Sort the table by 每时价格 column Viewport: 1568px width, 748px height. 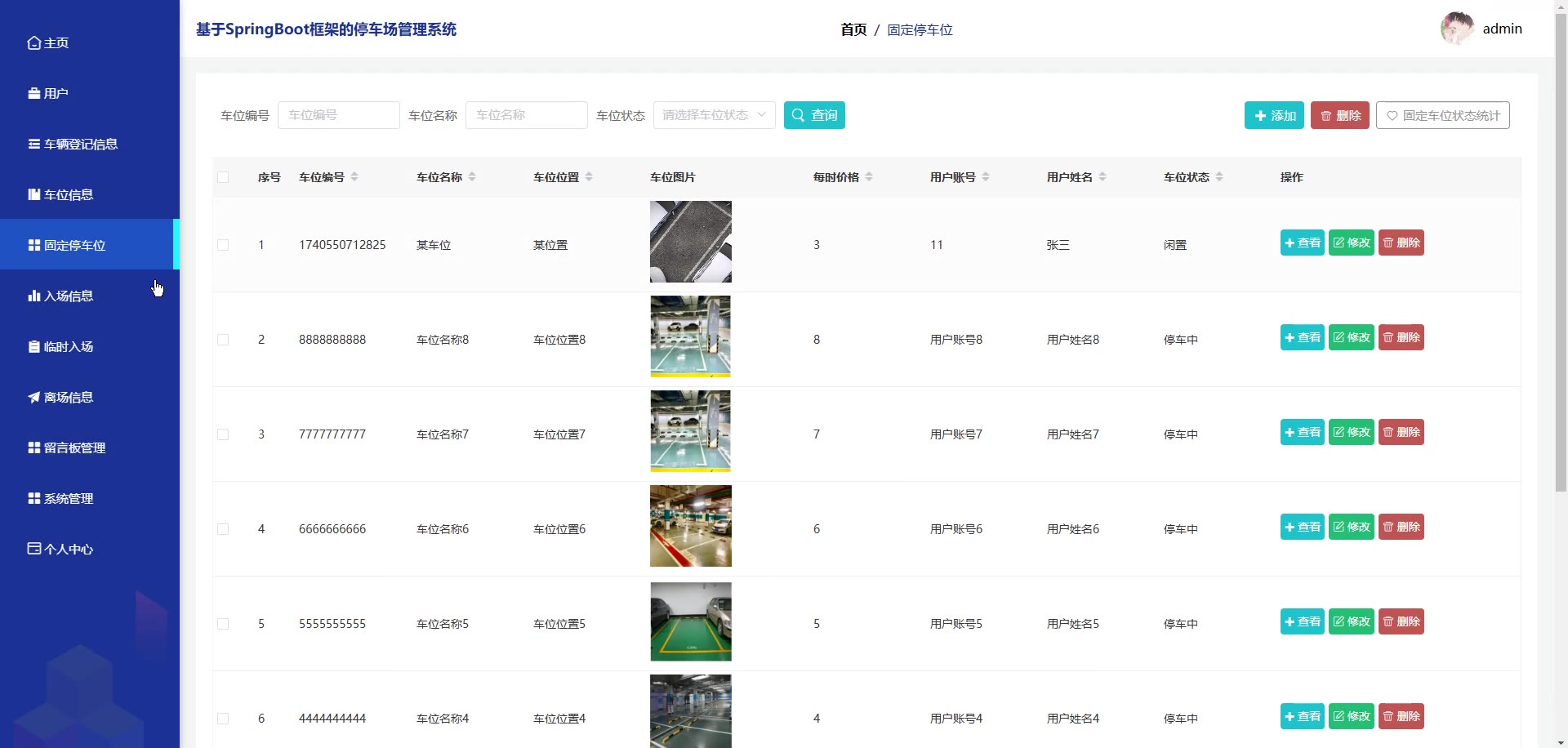[869, 177]
